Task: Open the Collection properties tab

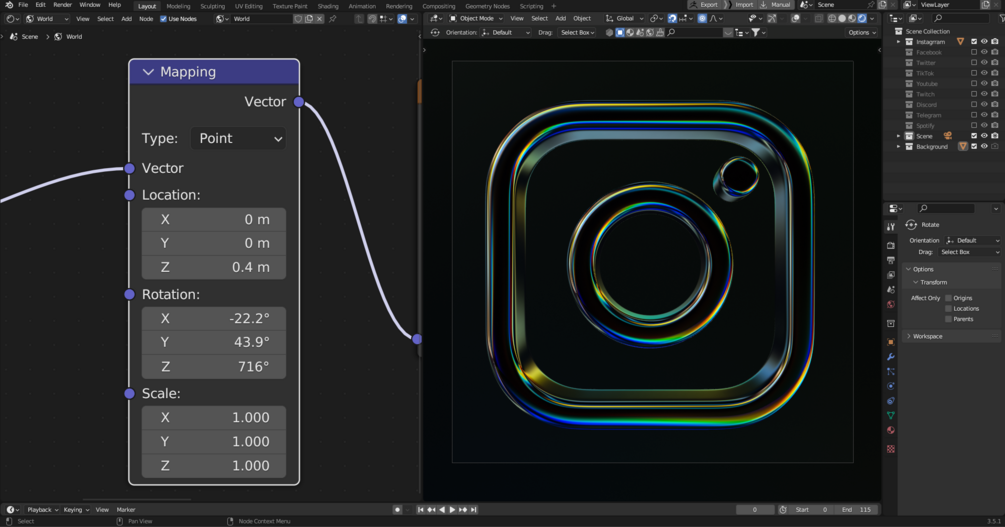Action: pyautogui.click(x=891, y=324)
